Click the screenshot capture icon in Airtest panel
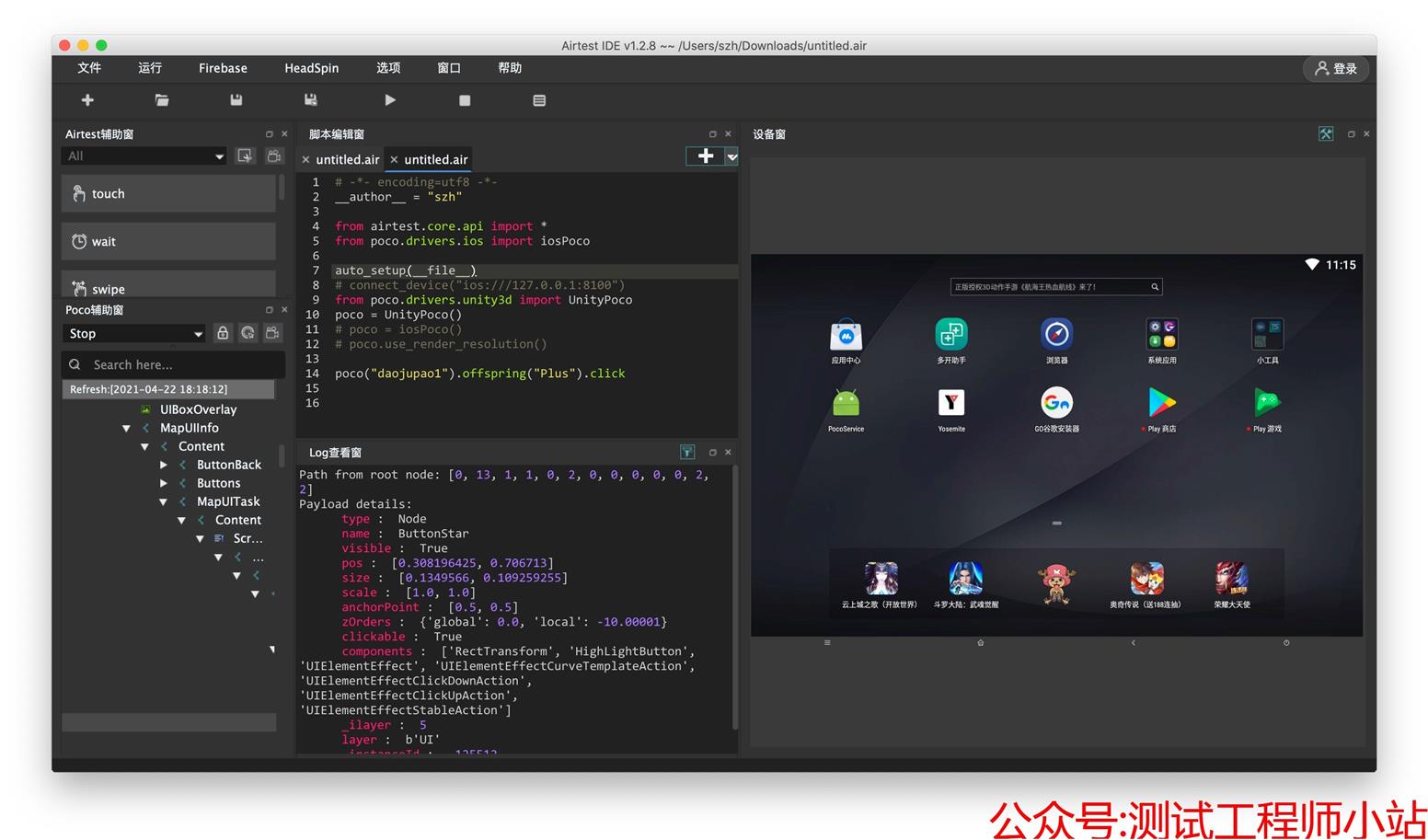Viewport: 1428px width, 840px height. coord(245,156)
